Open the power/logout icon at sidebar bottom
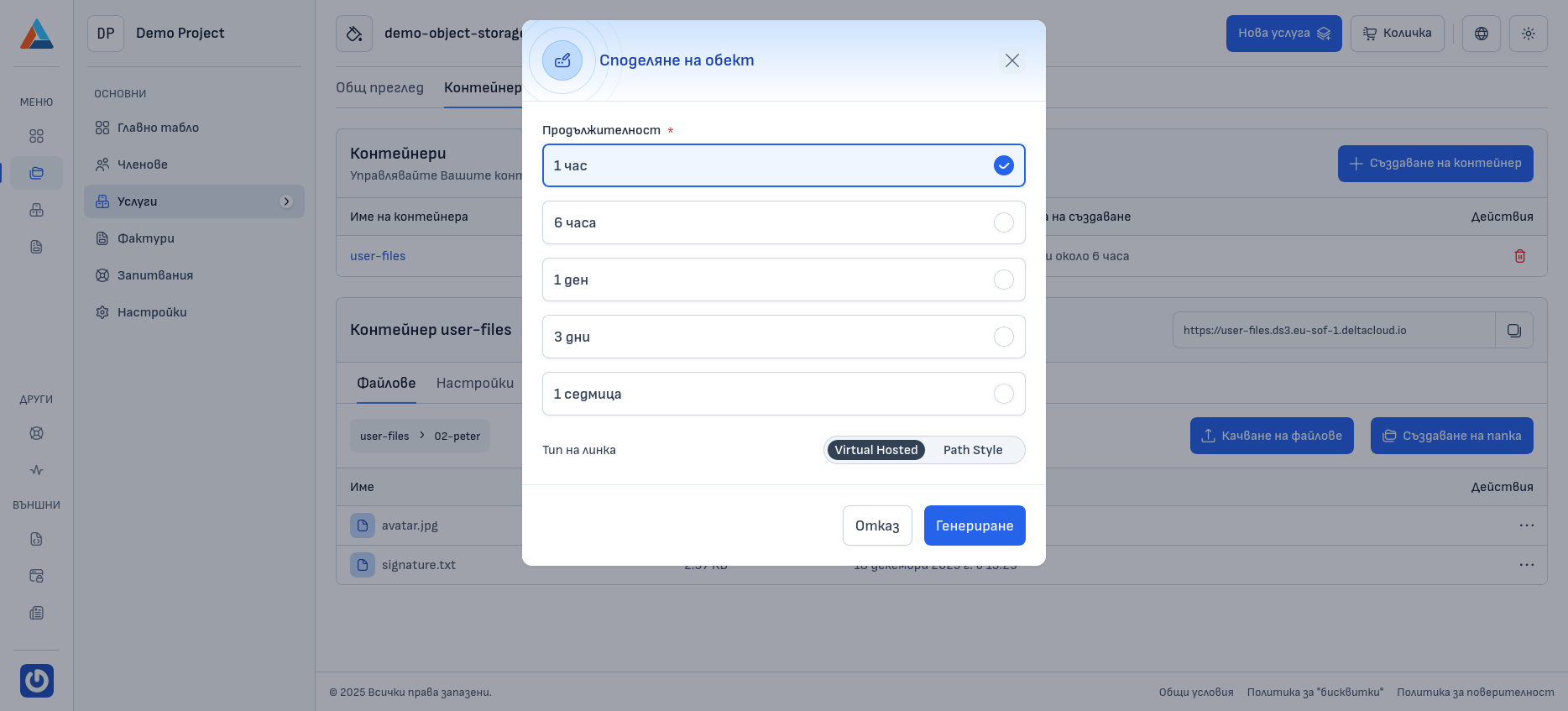 pyautogui.click(x=36, y=681)
